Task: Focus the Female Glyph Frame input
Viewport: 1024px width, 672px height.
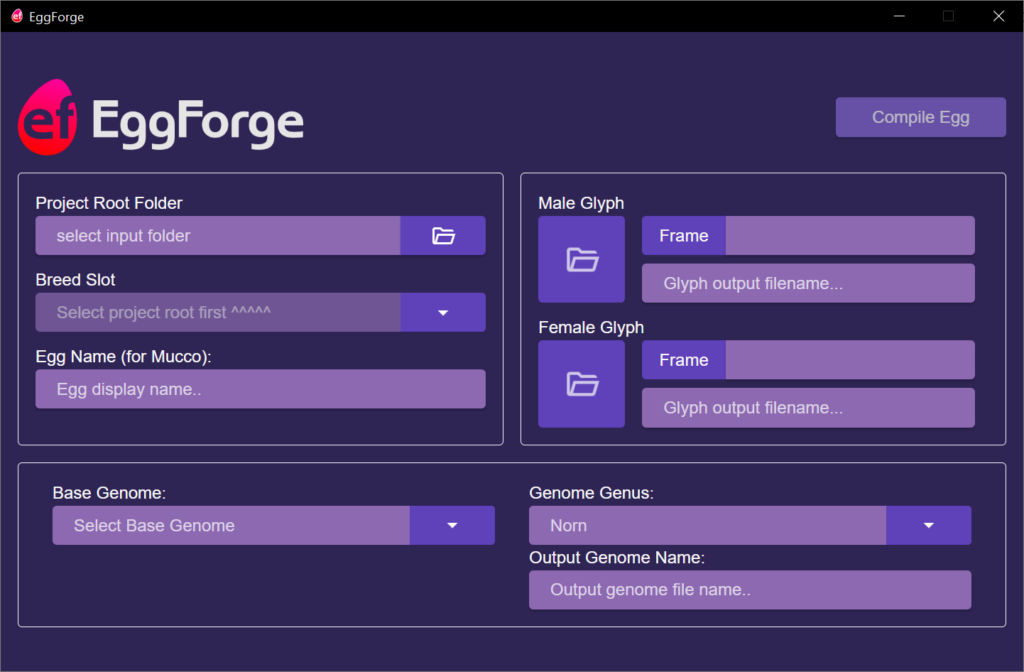Action: coord(850,360)
